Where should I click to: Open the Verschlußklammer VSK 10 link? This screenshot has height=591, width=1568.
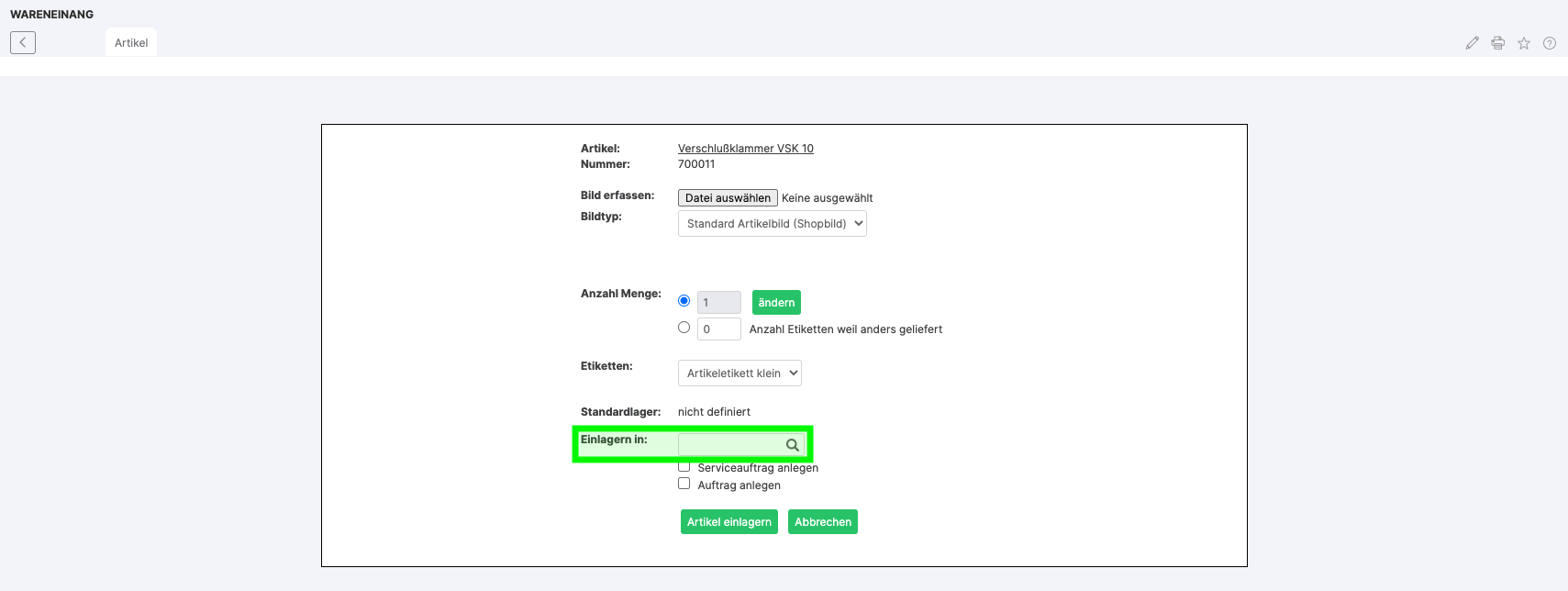point(745,149)
